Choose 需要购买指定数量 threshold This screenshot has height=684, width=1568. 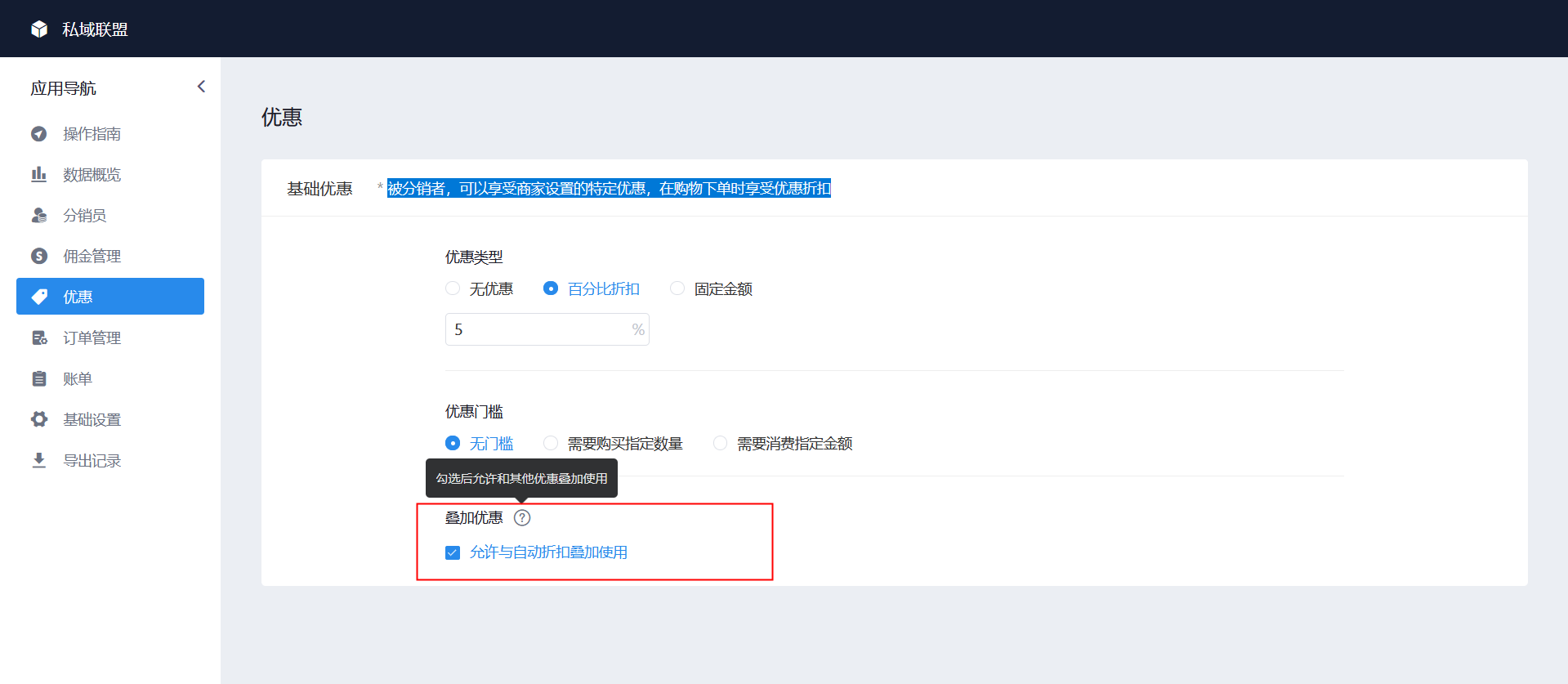point(551,443)
